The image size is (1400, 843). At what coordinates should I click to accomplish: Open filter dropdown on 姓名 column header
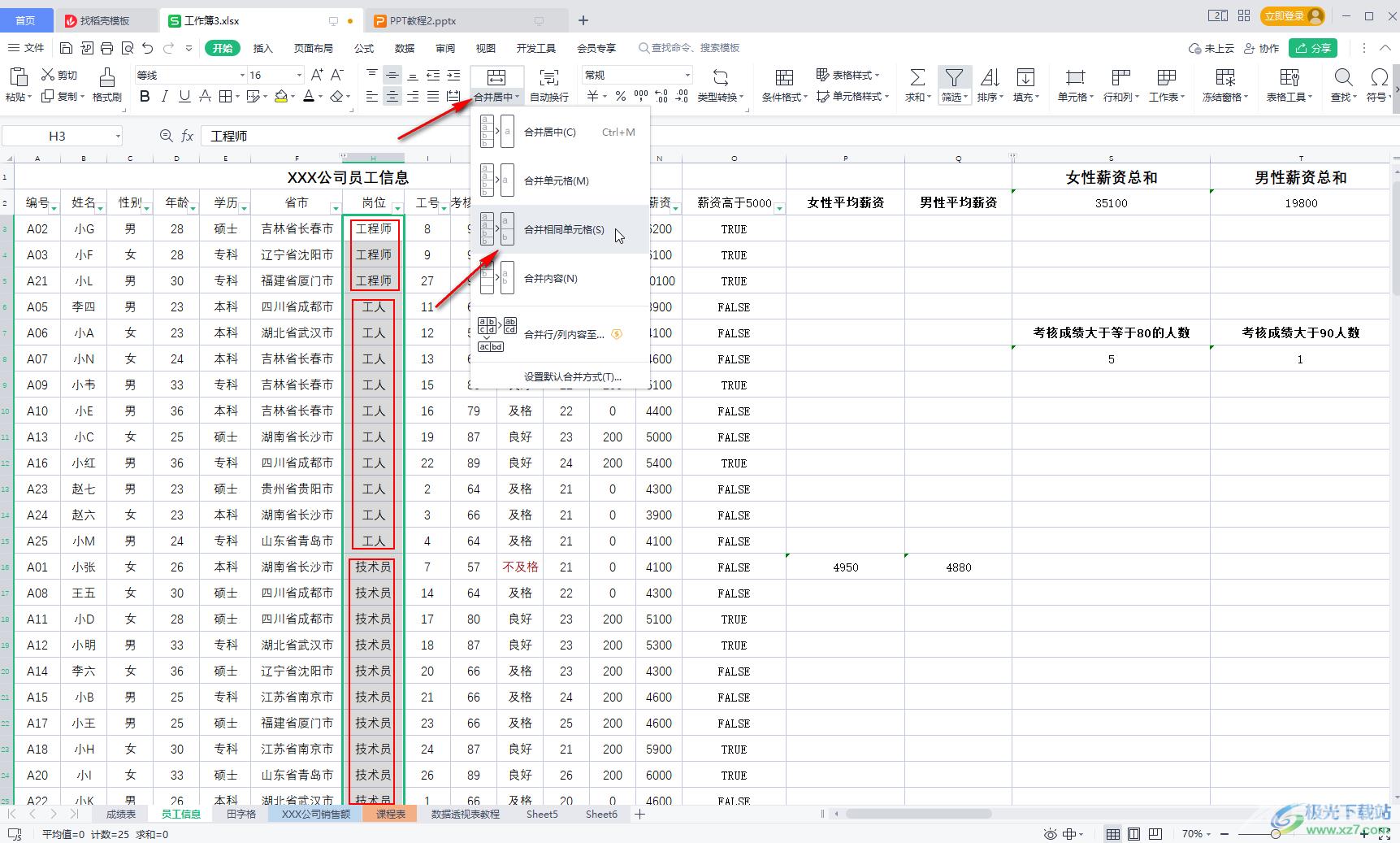click(x=102, y=208)
